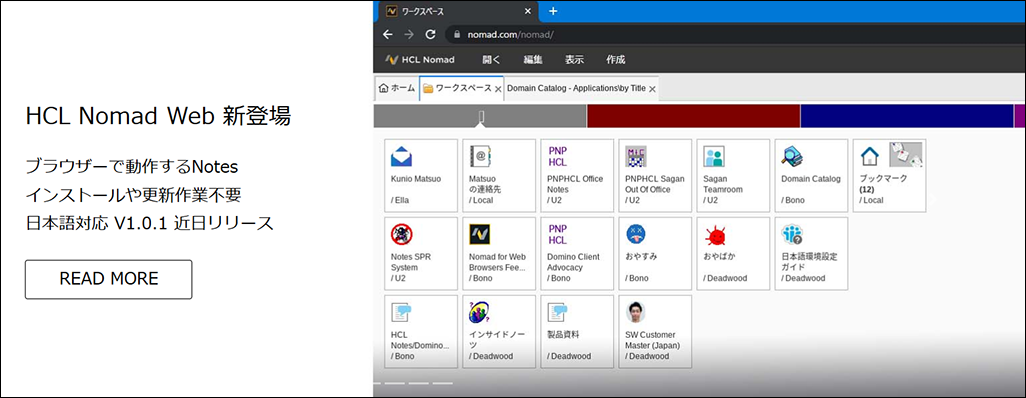Open the Domain Catalog magnifier icon
The height and width of the screenshot is (398, 1026).
click(792, 156)
